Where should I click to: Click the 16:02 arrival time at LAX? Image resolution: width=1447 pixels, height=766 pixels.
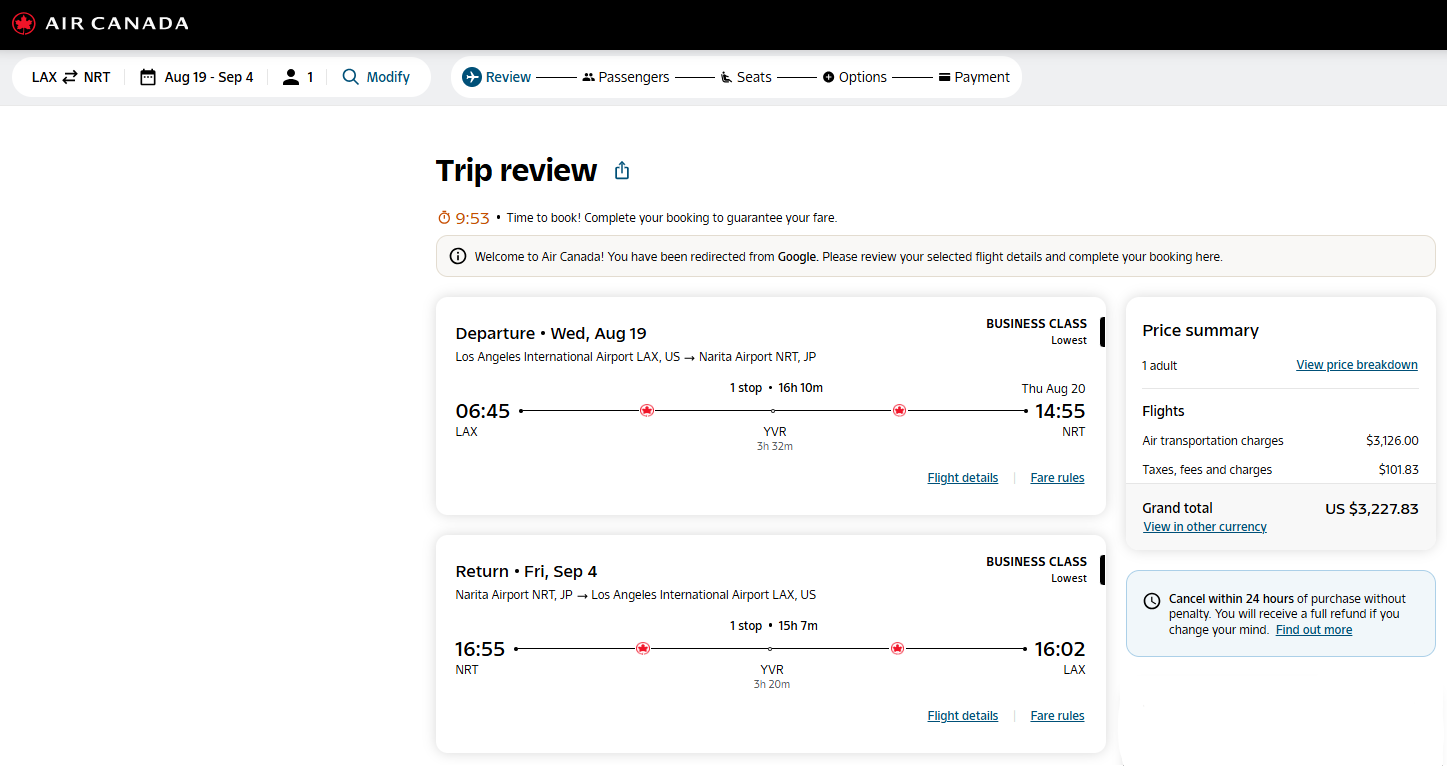[1060, 649]
